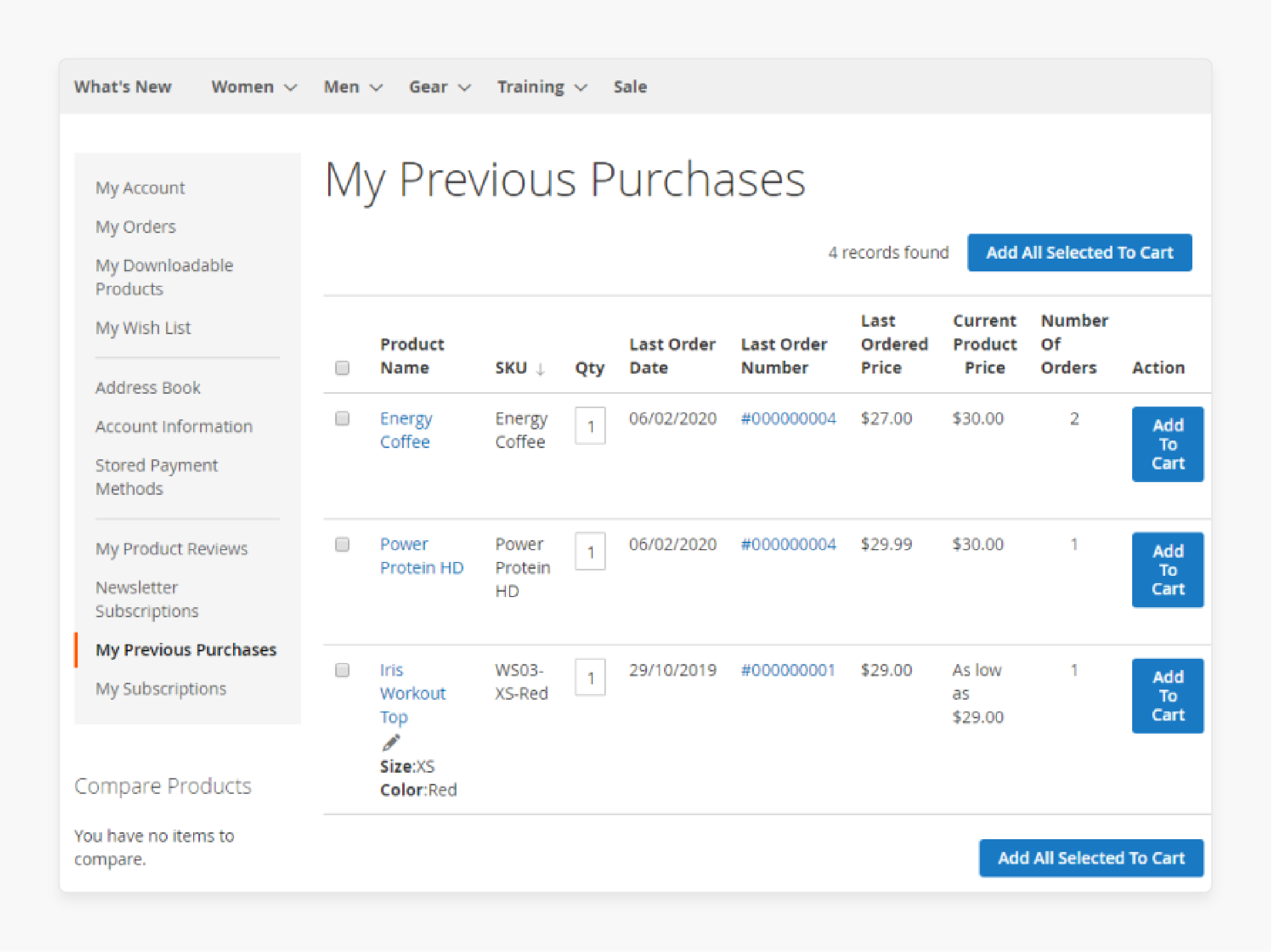The width and height of the screenshot is (1271, 952).
Task: Add Iris Workout Top to cart
Action: coord(1168,696)
